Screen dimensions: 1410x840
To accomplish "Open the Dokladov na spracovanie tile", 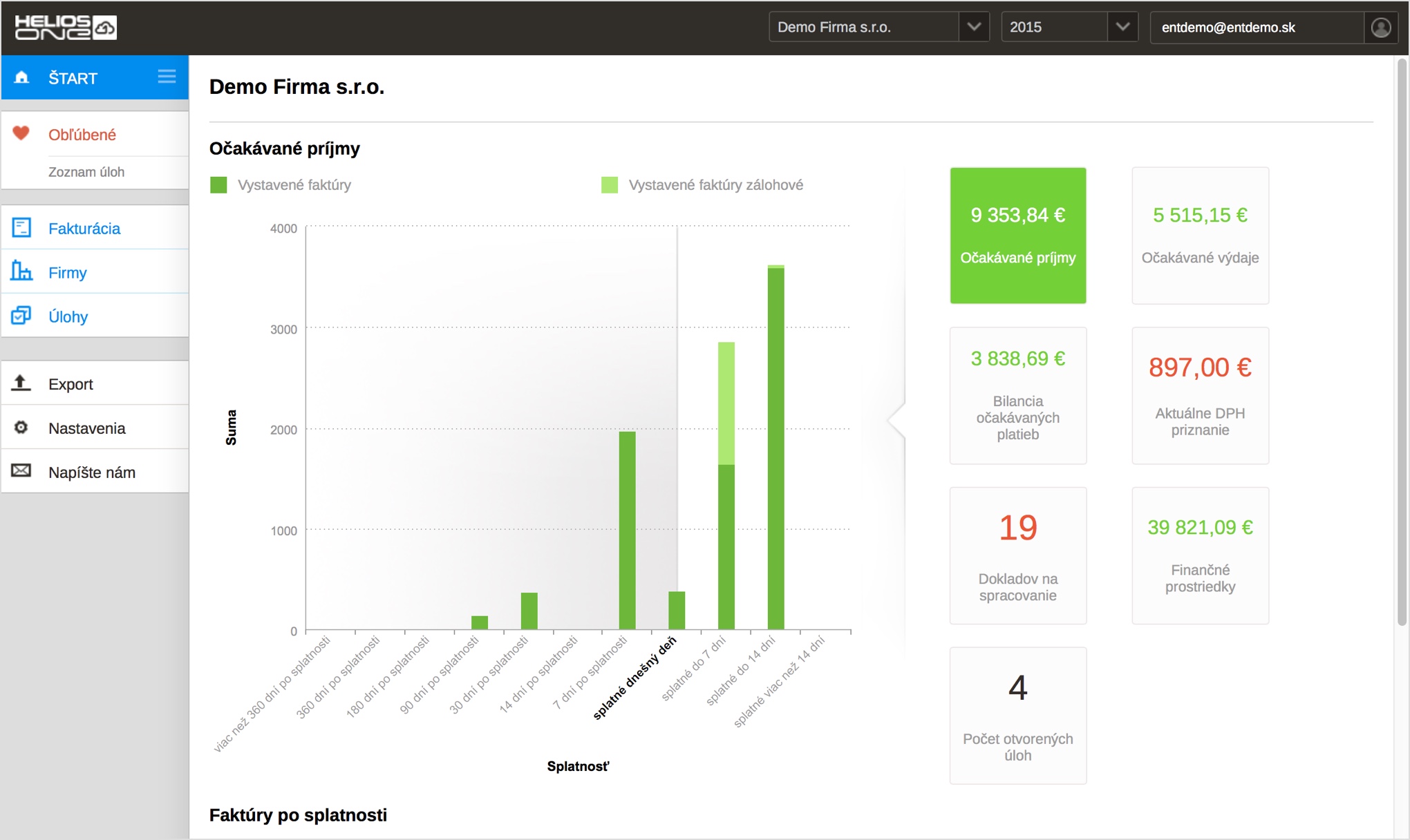I will (x=1017, y=555).
